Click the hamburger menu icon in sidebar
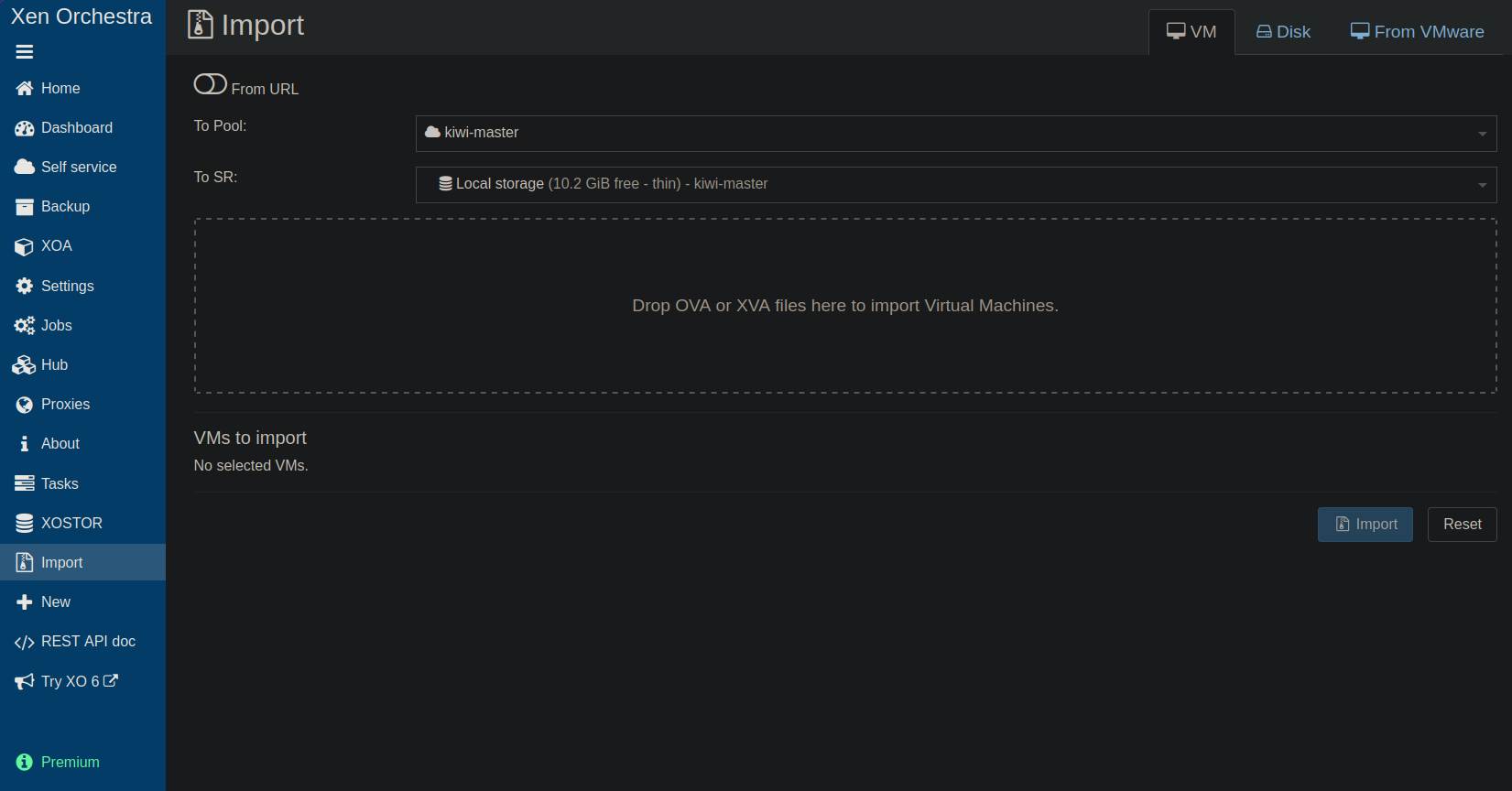 click(25, 52)
